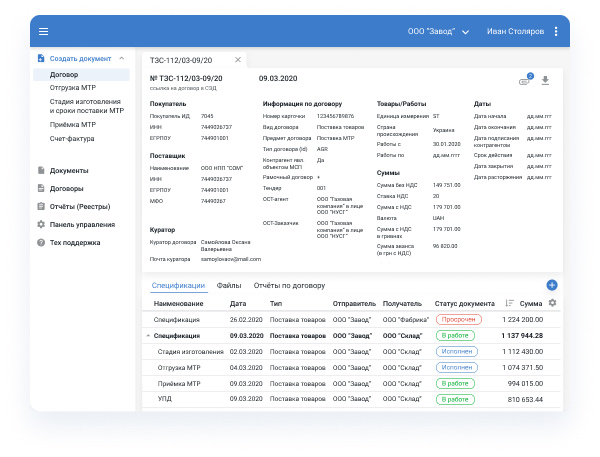Click В работе badge in bold Спецификация row
Image resolution: width=600 pixels, height=457 pixels.
(455, 336)
